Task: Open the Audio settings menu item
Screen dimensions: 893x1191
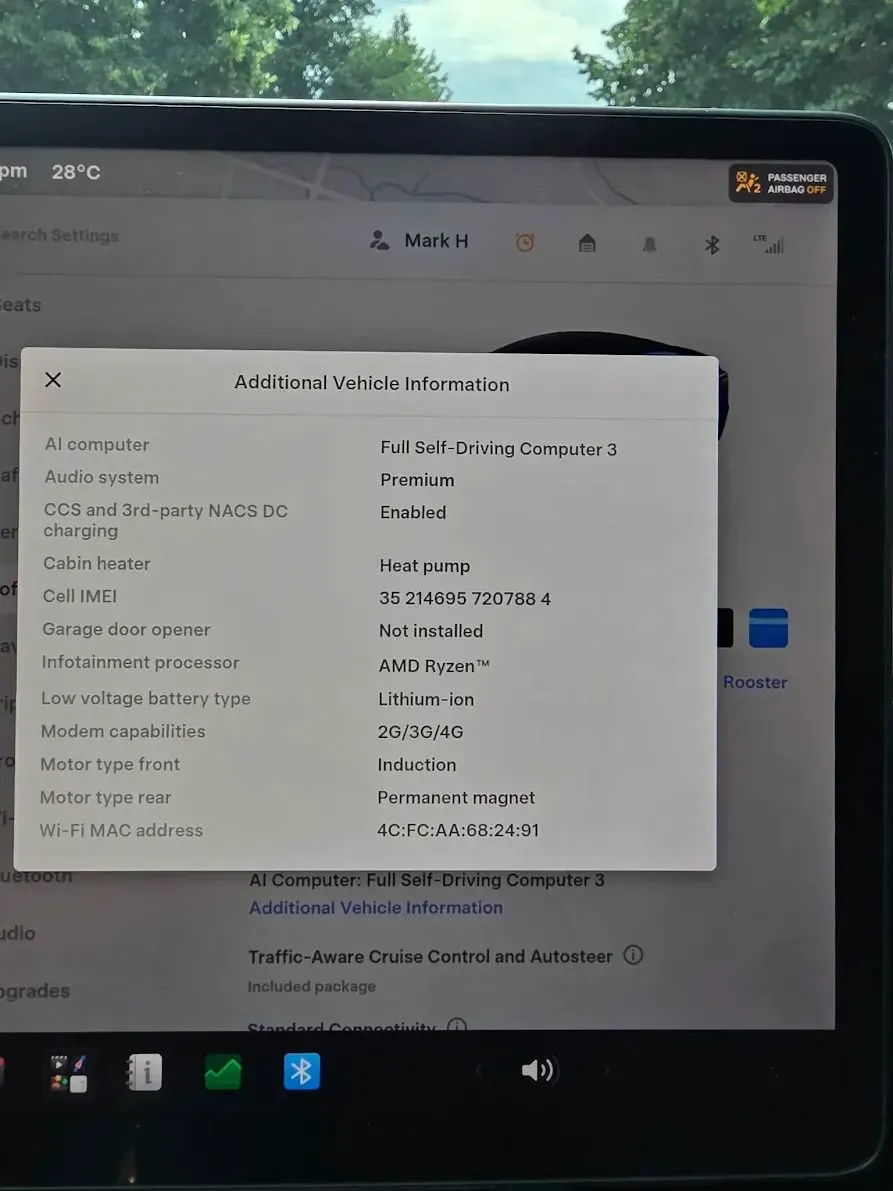Action: coord(17,934)
